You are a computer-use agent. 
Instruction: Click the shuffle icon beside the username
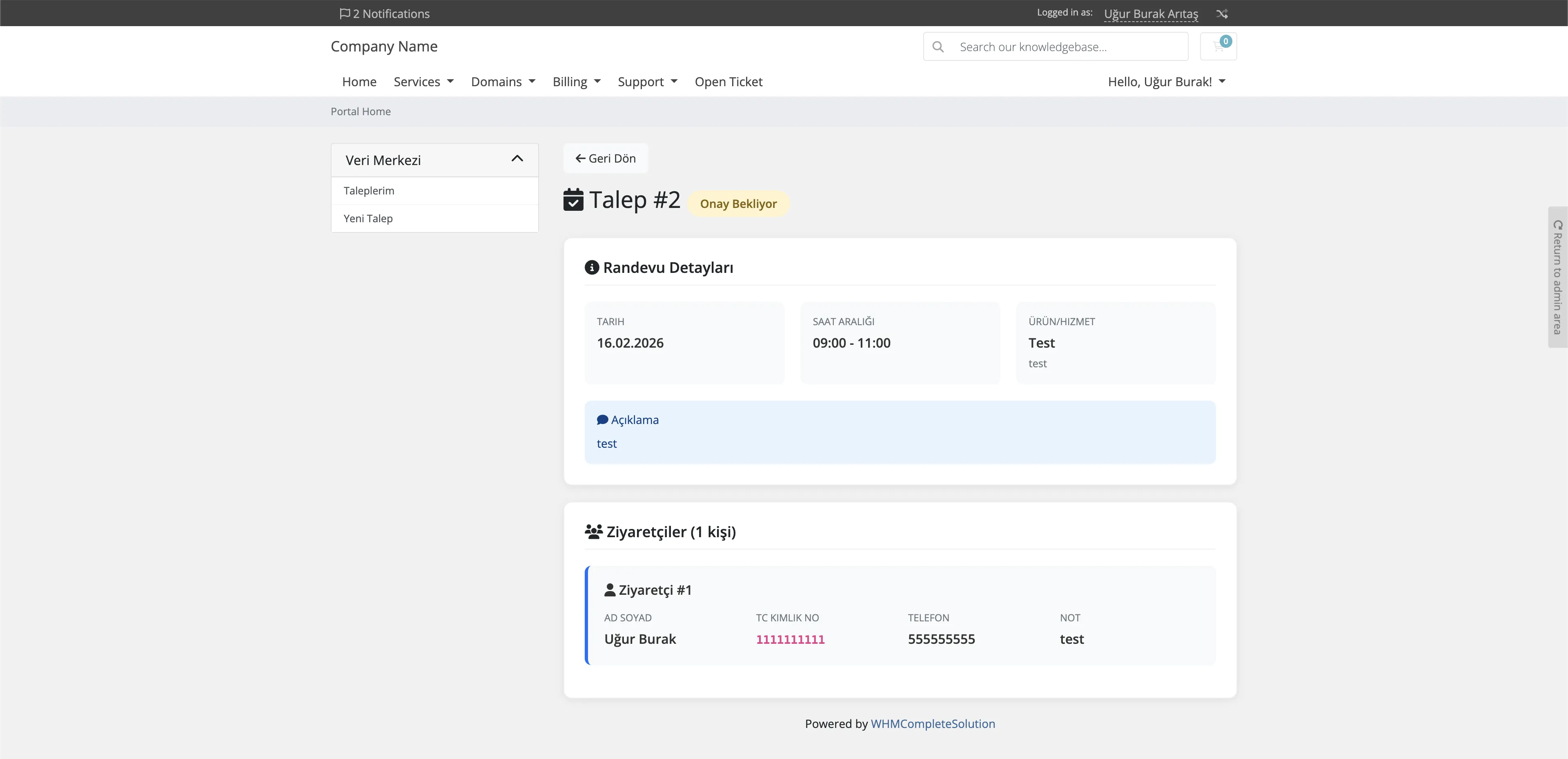[x=1222, y=13]
